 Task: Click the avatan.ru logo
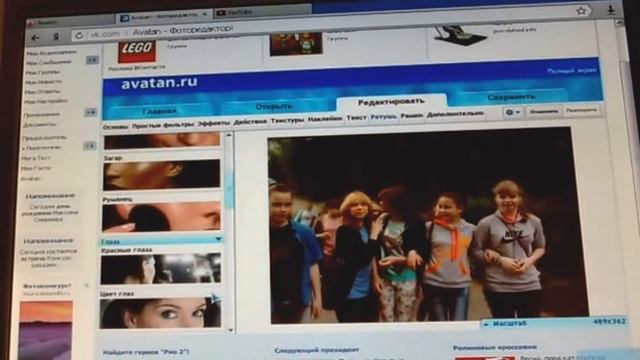click(159, 82)
